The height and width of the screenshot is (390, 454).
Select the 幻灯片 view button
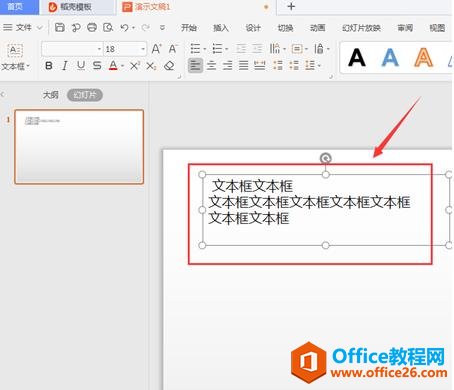[85, 95]
